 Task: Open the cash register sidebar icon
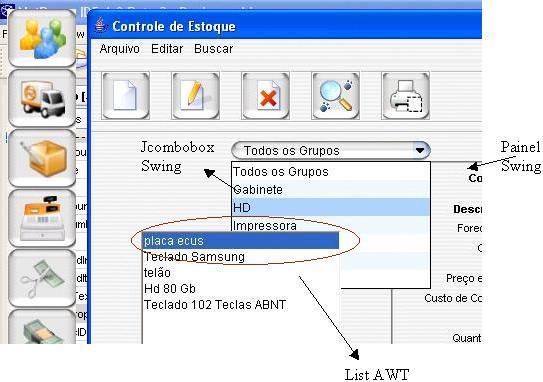point(42,219)
